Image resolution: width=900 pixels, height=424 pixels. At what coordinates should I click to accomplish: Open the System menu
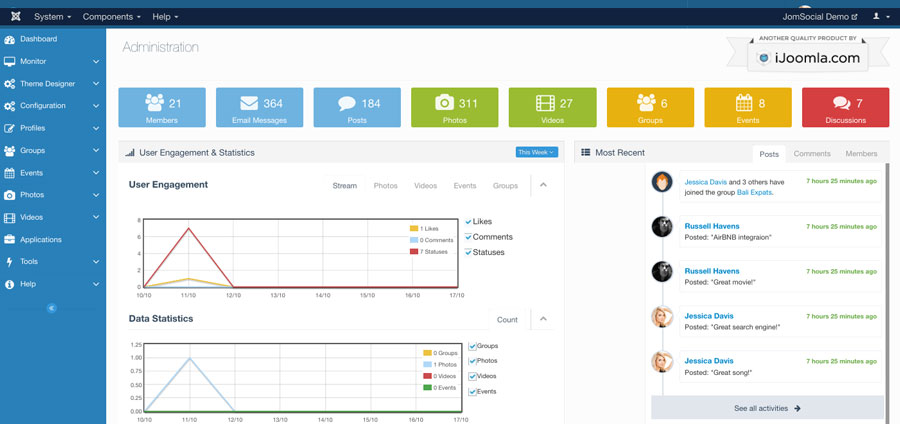[52, 17]
